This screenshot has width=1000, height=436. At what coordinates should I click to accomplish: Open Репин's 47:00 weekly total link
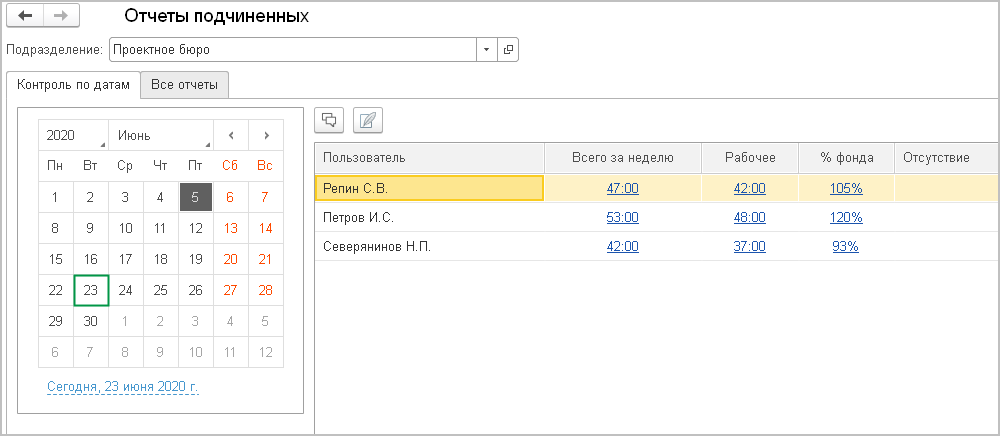(622, 188)
